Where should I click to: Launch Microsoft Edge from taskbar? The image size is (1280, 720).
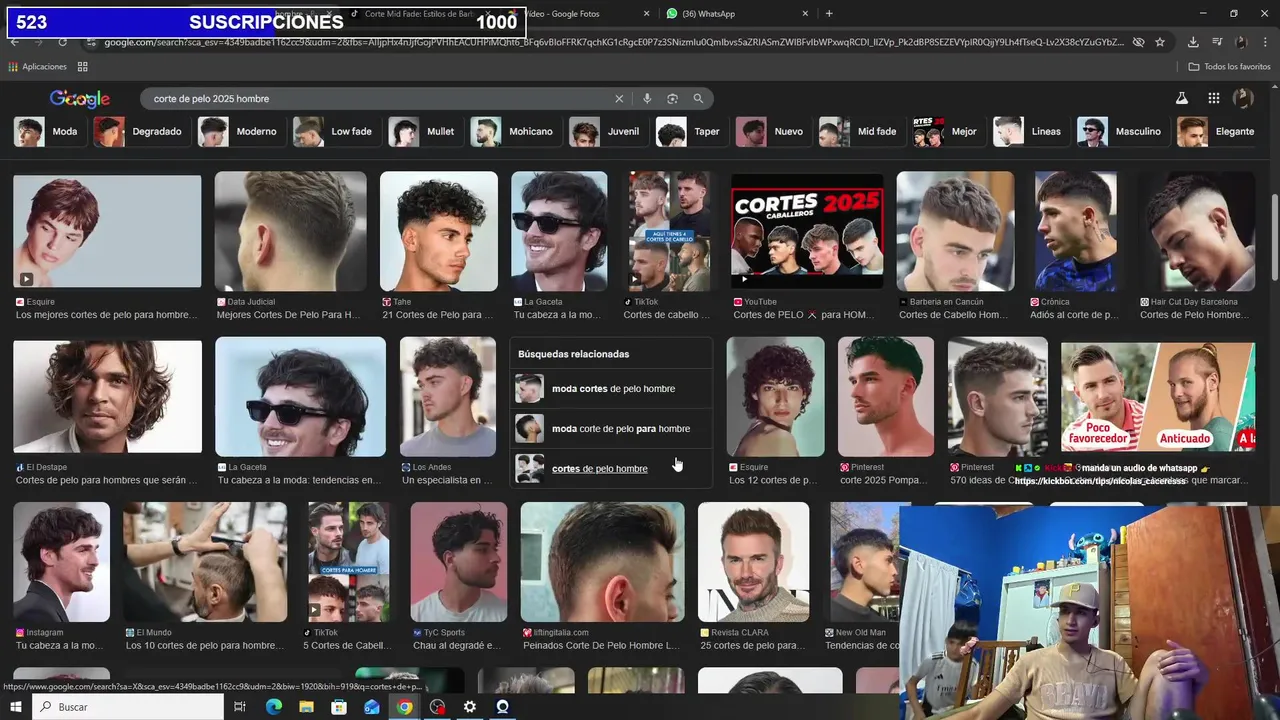click(273, 707)
